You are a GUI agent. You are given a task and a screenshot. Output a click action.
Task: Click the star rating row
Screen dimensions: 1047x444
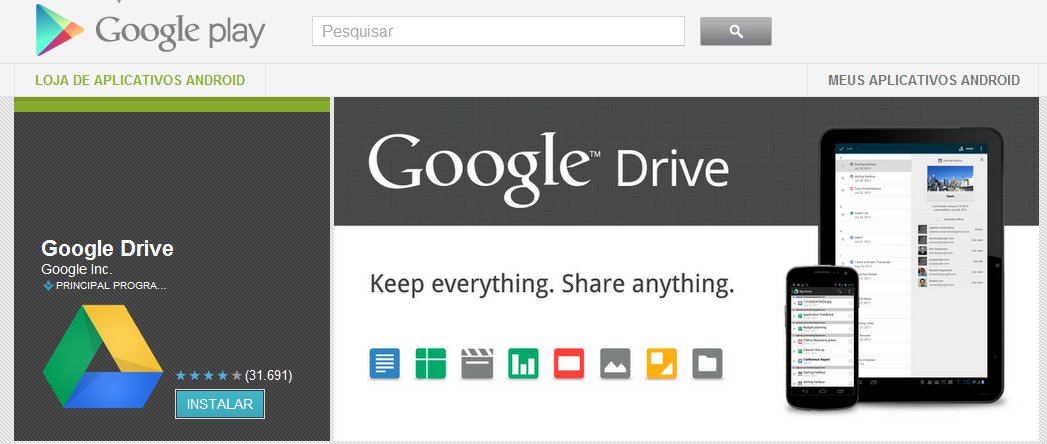pyautogui.click(x=208, y=376)
